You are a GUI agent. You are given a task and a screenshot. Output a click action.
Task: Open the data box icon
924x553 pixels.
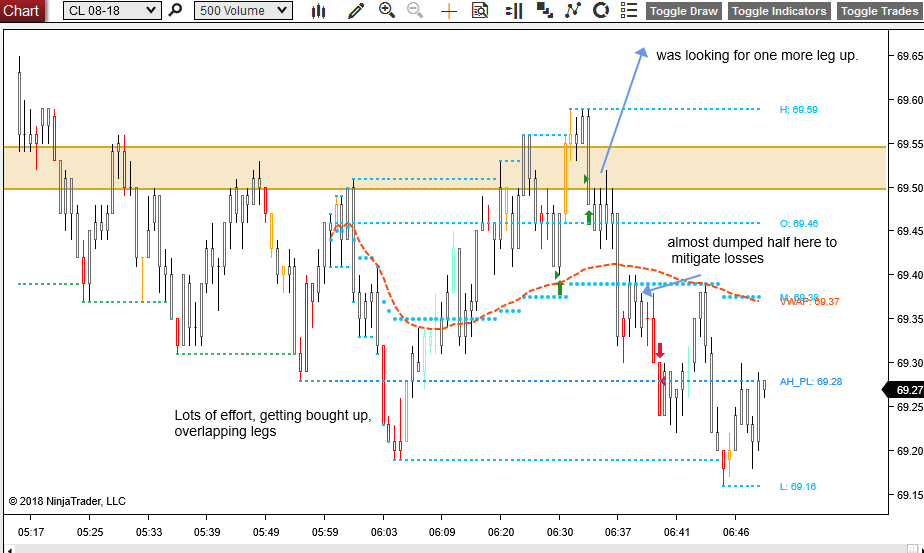point(480,11)
